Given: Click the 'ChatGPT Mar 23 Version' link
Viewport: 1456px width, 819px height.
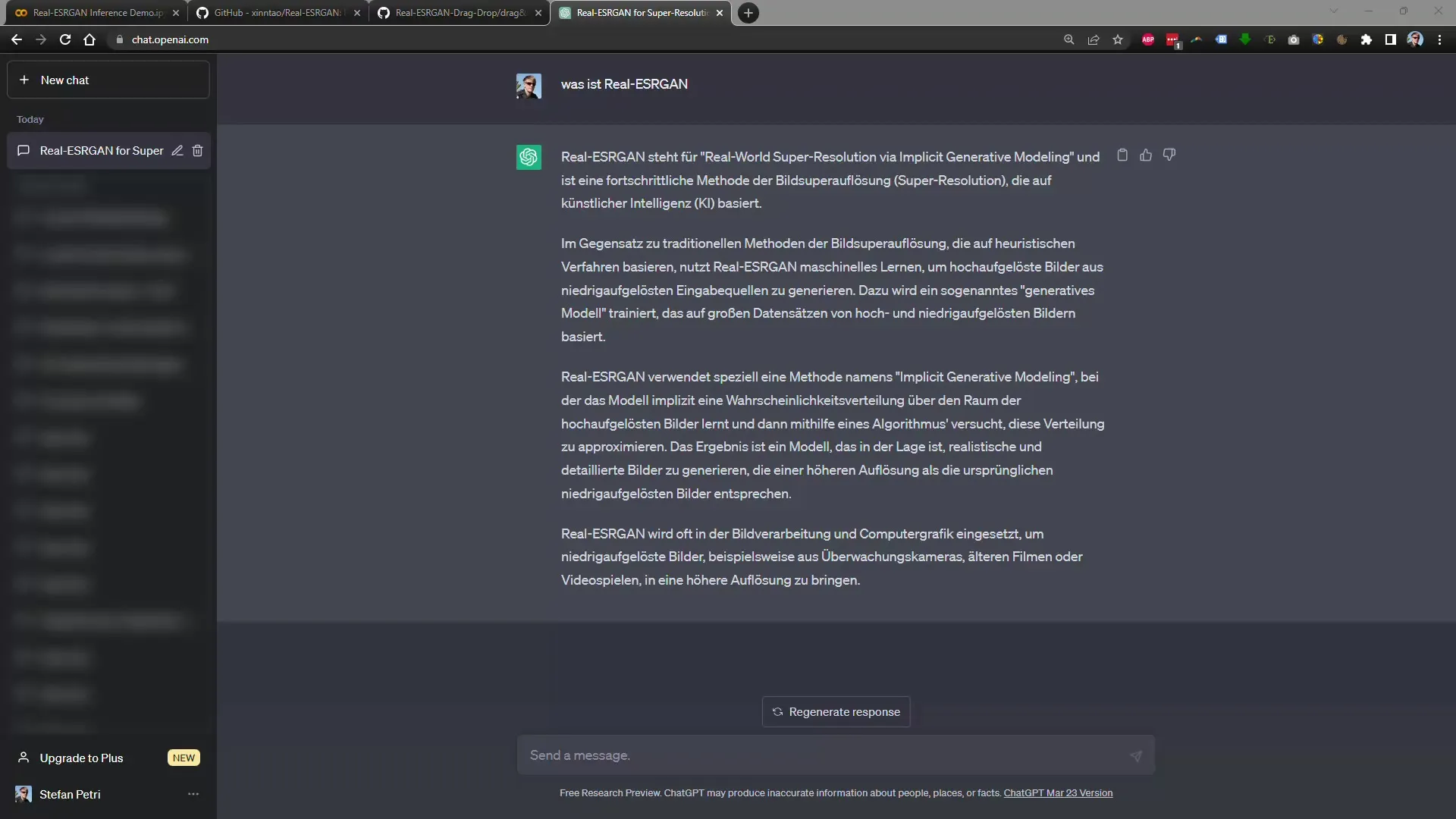Looking at the screenshot, I should (1058, 792).
